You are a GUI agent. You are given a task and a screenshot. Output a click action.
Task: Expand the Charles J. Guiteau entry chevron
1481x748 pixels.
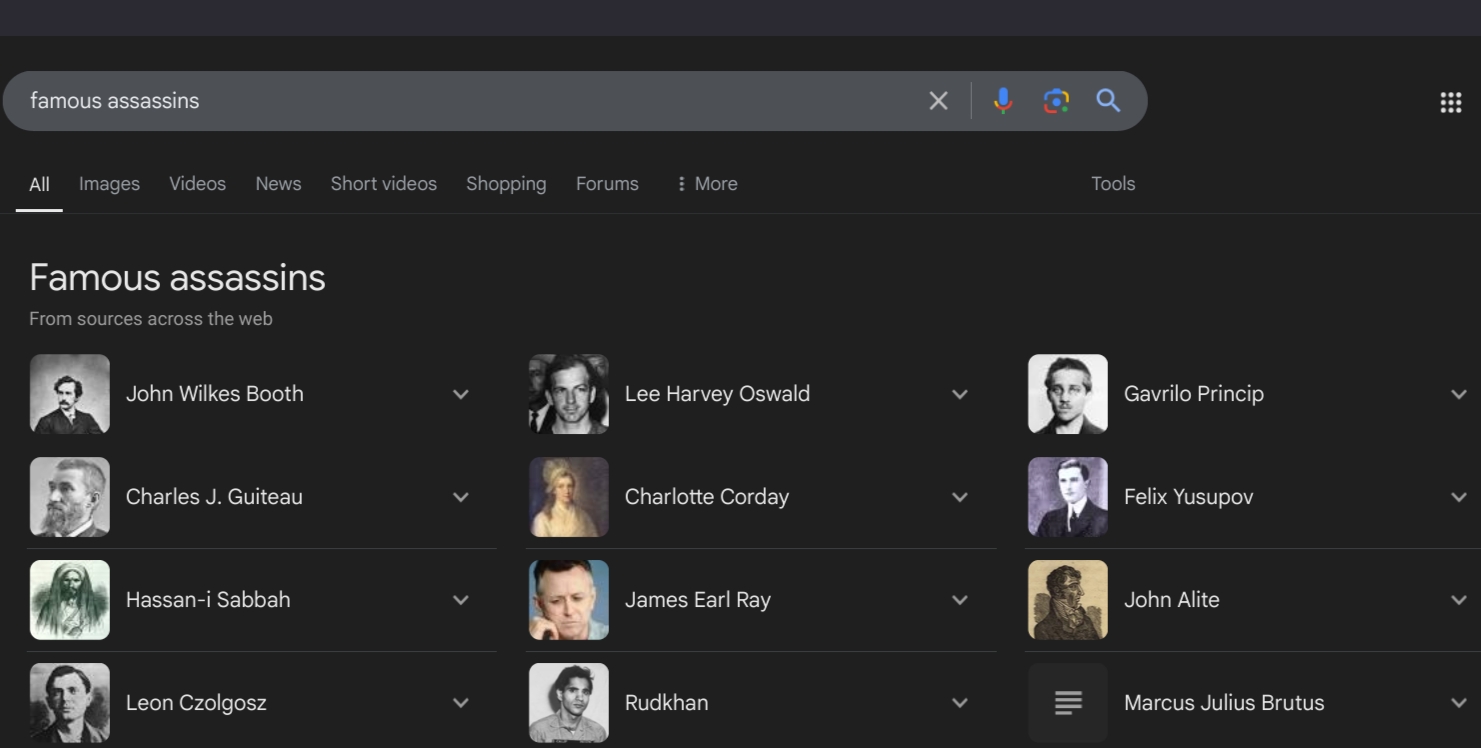click(461, 497)
